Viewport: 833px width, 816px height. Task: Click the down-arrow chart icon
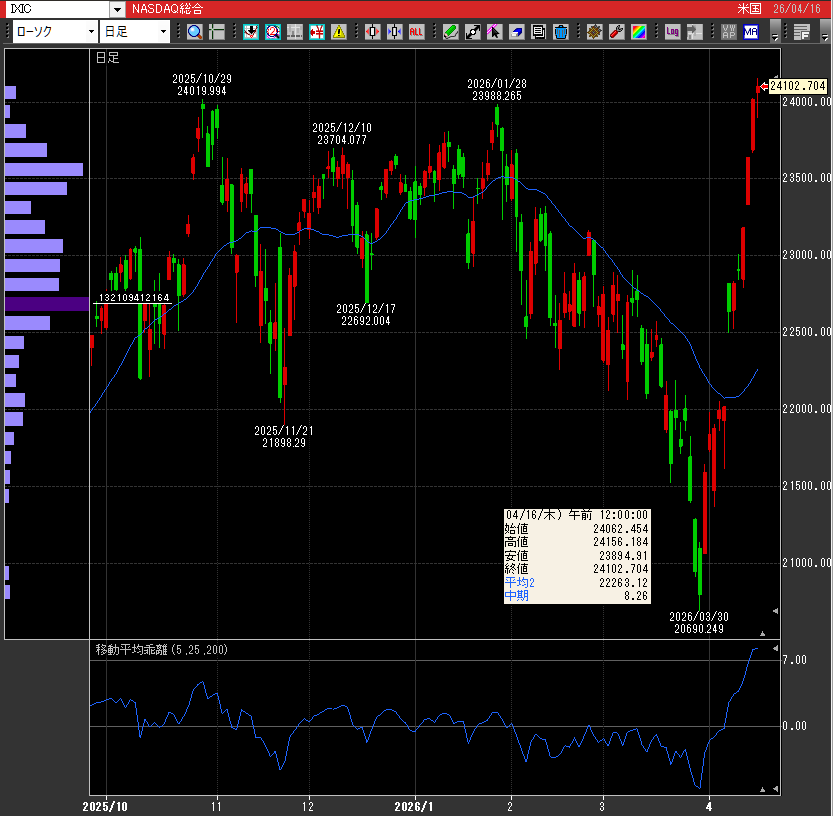pyautogui.click(x=251, y=32)
